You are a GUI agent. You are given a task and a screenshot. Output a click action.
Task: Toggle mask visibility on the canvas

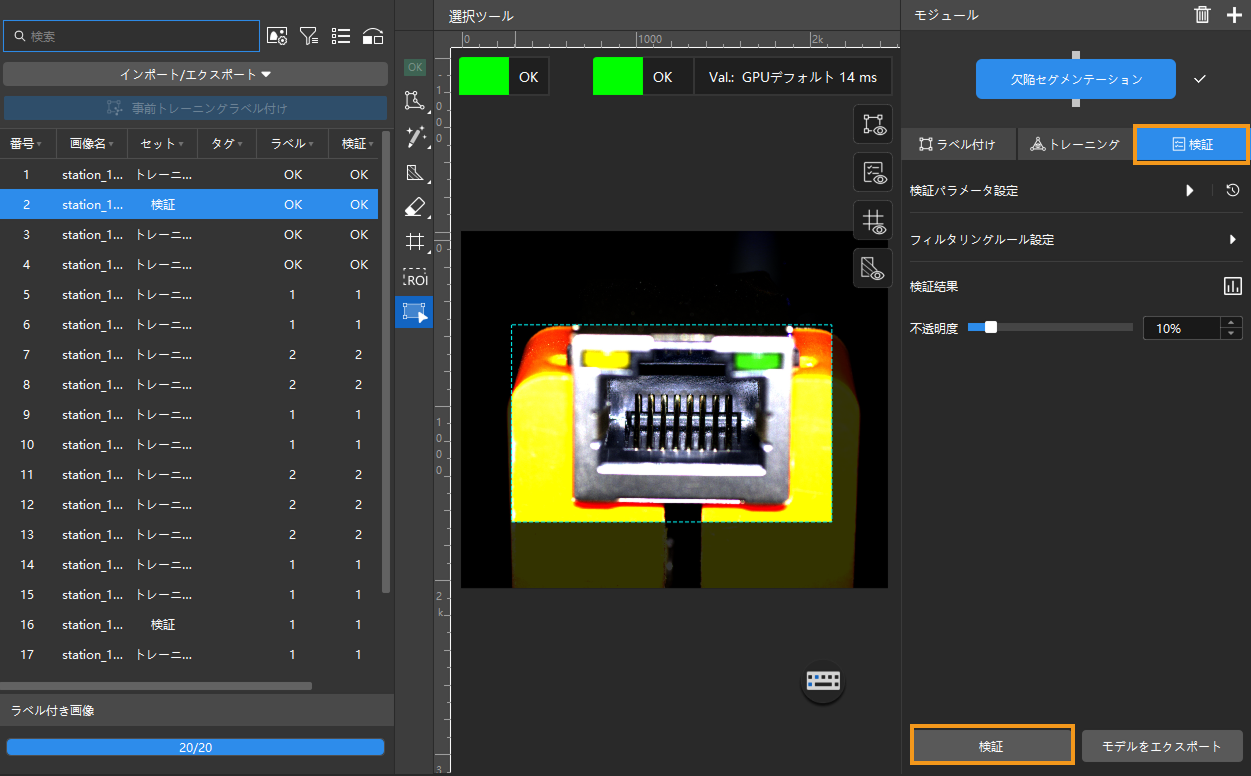[x=873, y=268]
